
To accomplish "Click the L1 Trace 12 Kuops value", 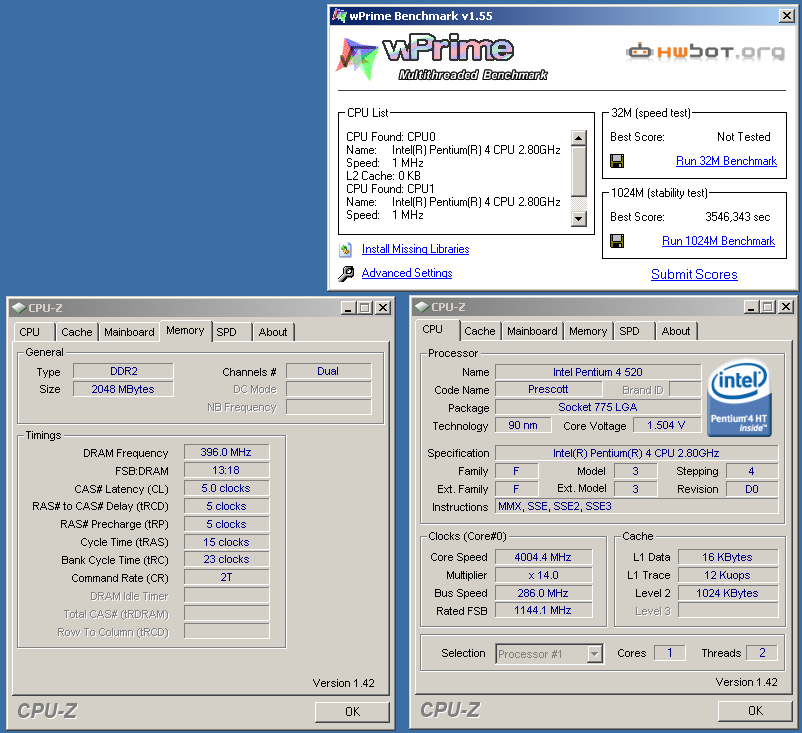I will (727, 575).
